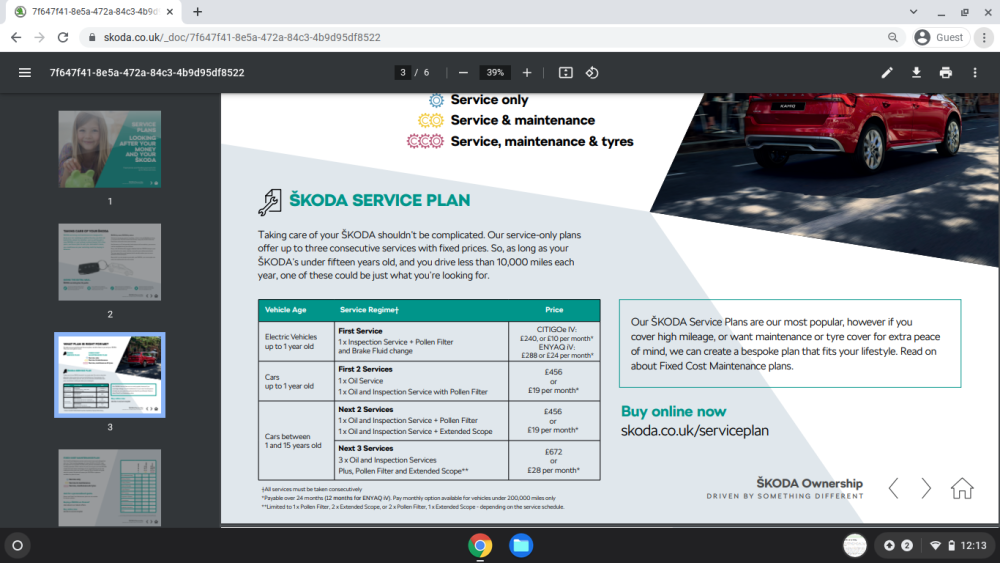This screenshot has width=1000, height=563.
Task: Select page 2 thumbnail
Action: 110,262
